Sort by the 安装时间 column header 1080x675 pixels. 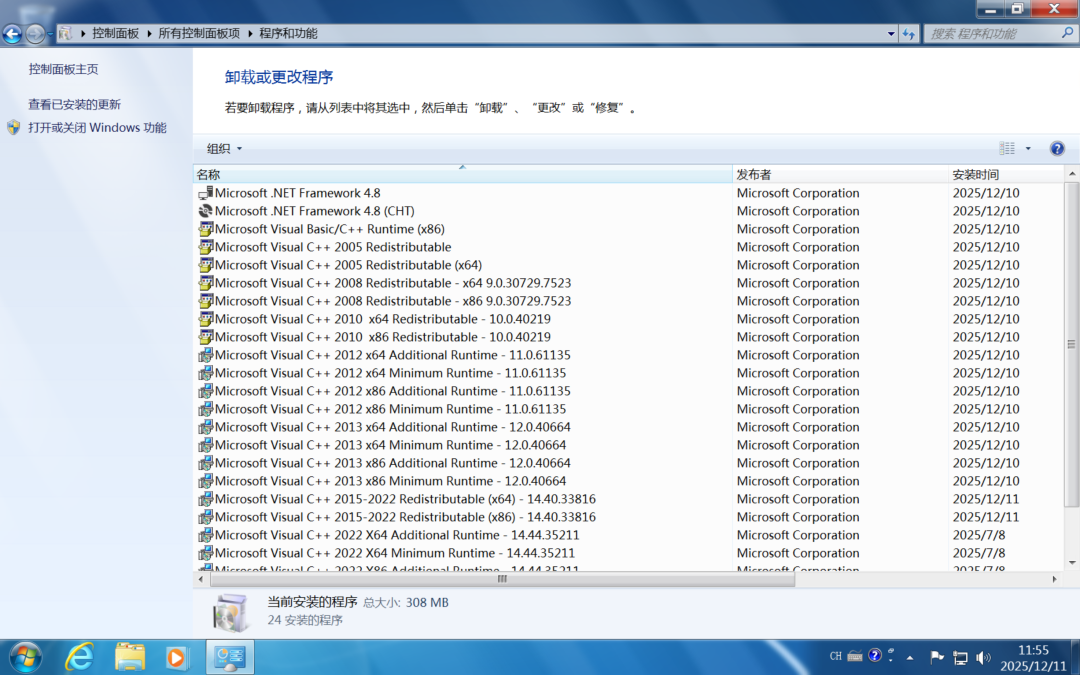1006,174
